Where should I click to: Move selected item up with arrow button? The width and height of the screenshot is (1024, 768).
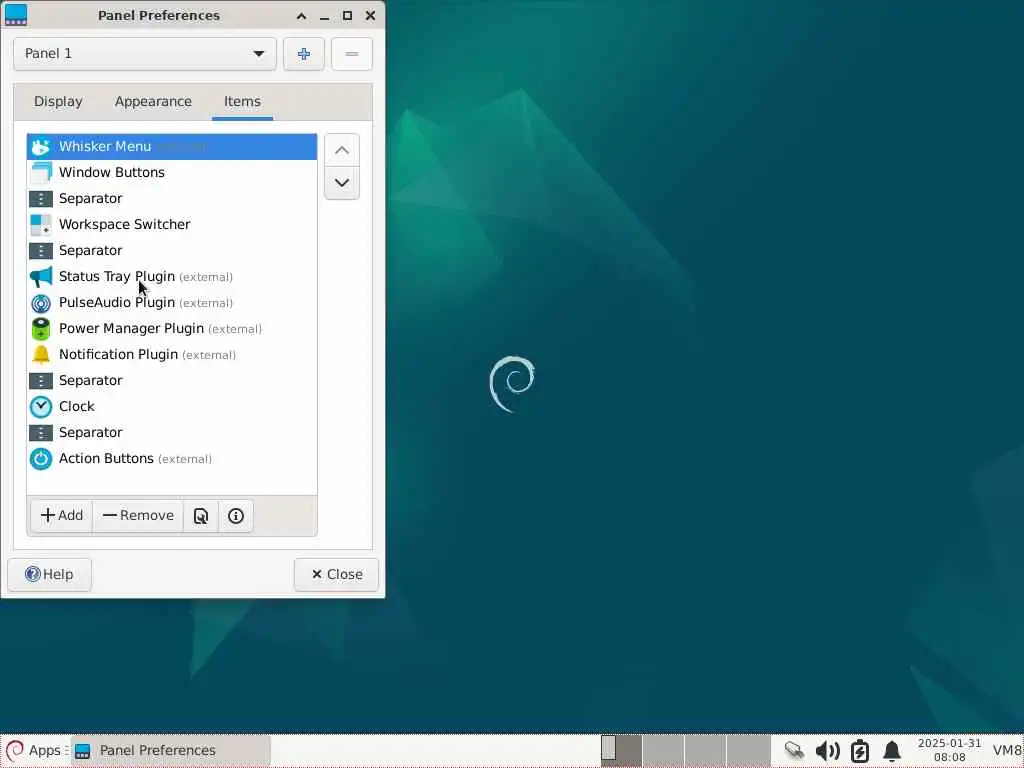pyautogui.click(x=342, y=150)
